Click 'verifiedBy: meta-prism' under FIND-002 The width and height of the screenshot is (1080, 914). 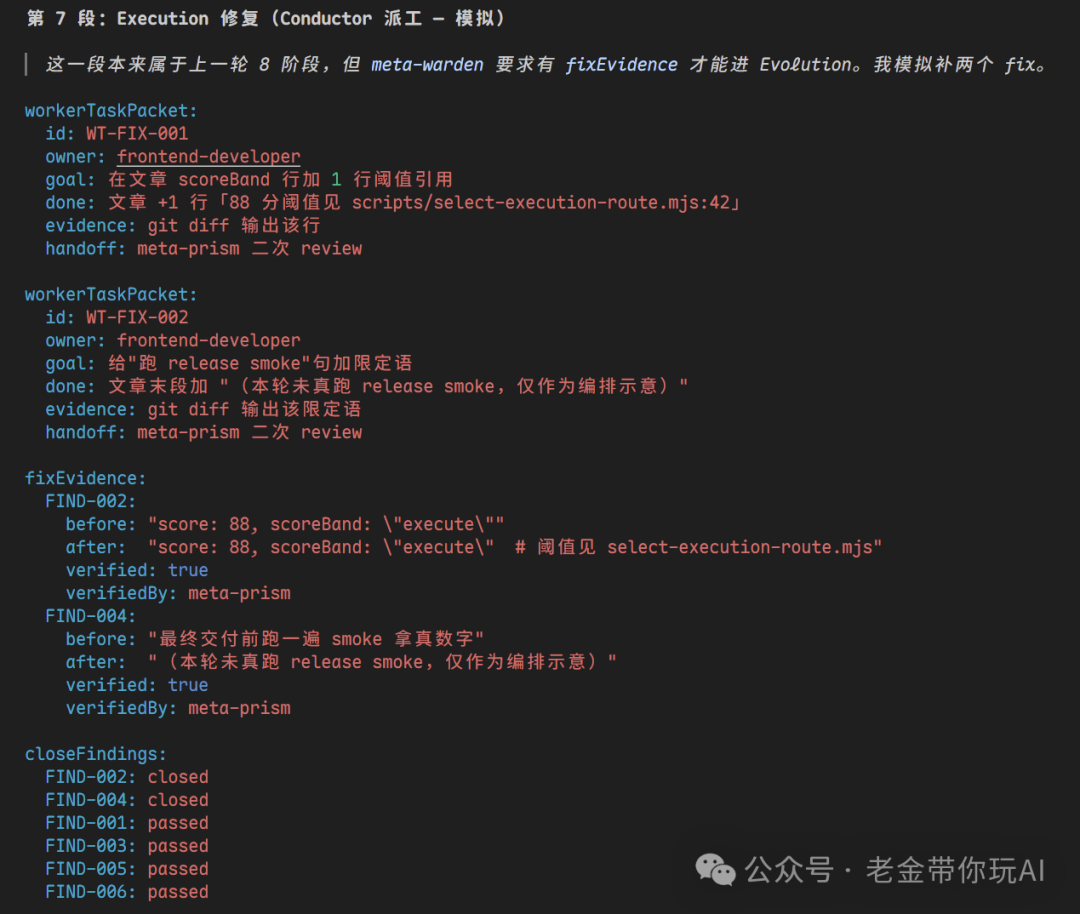point(178,593)
